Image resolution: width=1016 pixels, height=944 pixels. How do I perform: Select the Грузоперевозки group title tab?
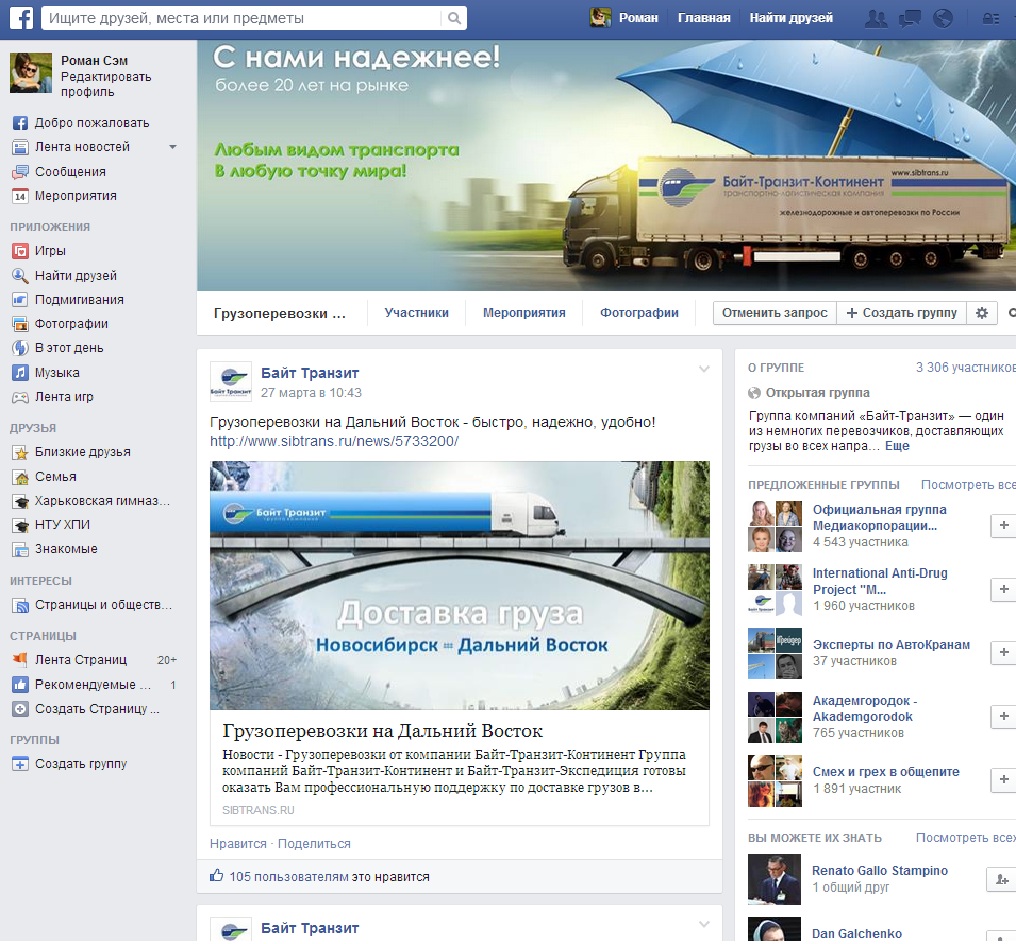click(x=280, y=314)
